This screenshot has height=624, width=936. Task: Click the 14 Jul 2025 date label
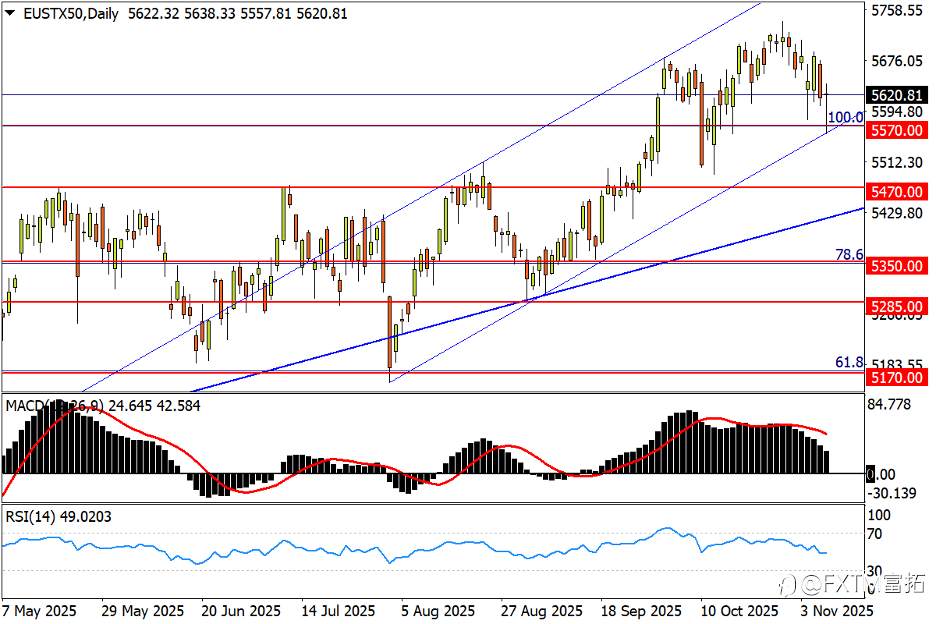coord(338,611)
